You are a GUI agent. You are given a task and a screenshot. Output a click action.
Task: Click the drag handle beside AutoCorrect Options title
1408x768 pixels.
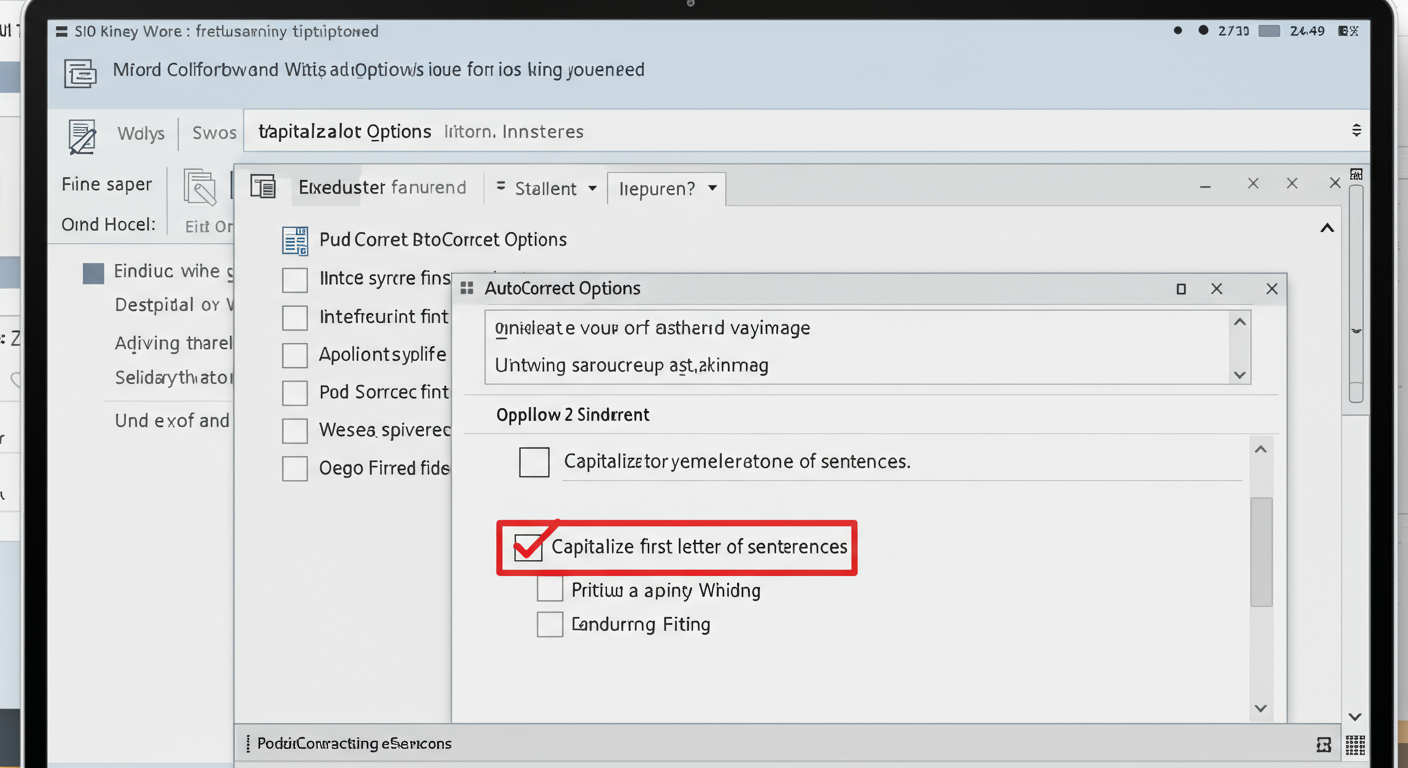(x=466, y=288)
